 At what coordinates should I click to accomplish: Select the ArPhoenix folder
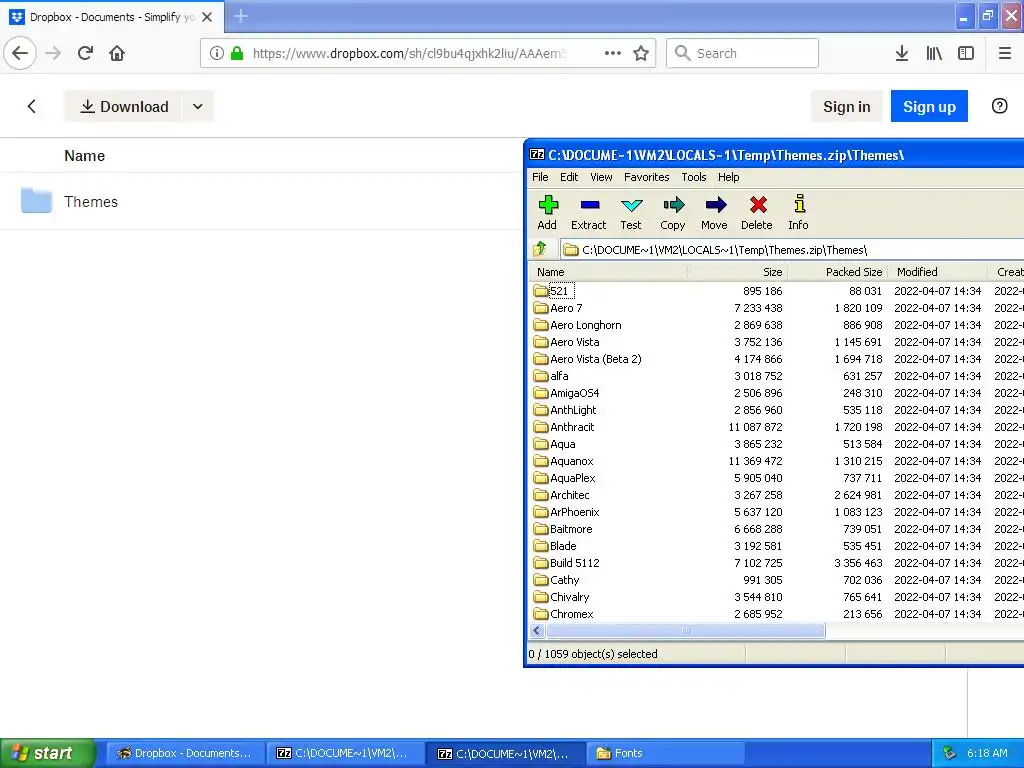tap(574, 511)
